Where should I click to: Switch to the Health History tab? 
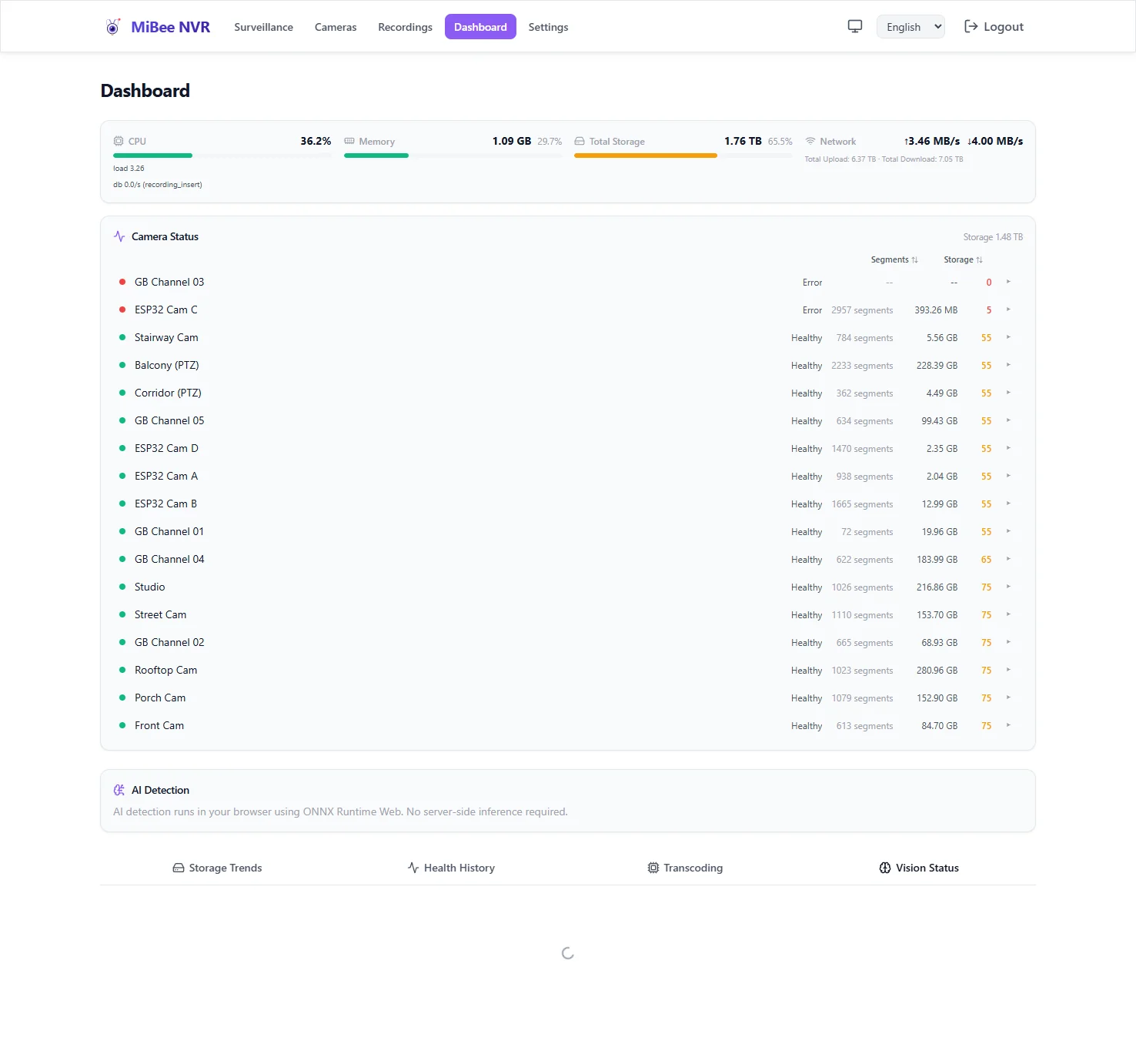click(451, 868)
